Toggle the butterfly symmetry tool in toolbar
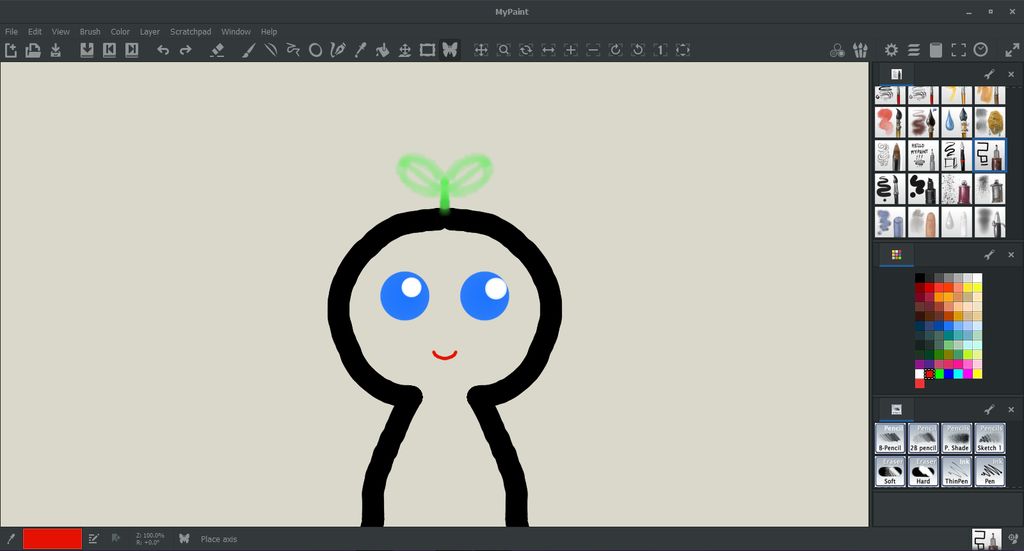Image resolution: width=1024 pixels, height=551 pixels. [x=449, y=50]
